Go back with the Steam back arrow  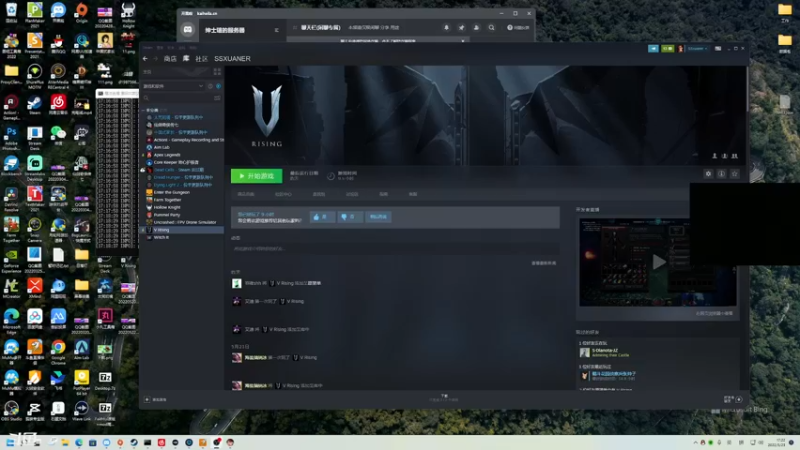coord(145,59)
